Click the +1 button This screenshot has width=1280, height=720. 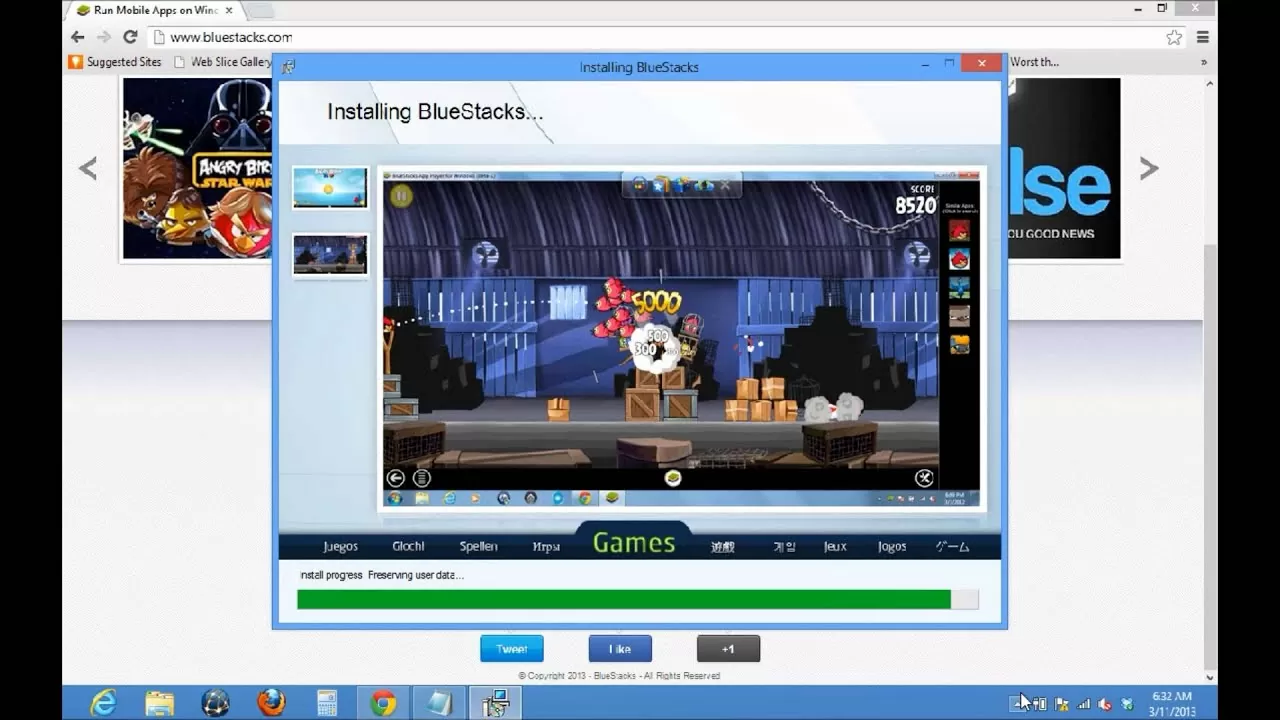(728, 649)
